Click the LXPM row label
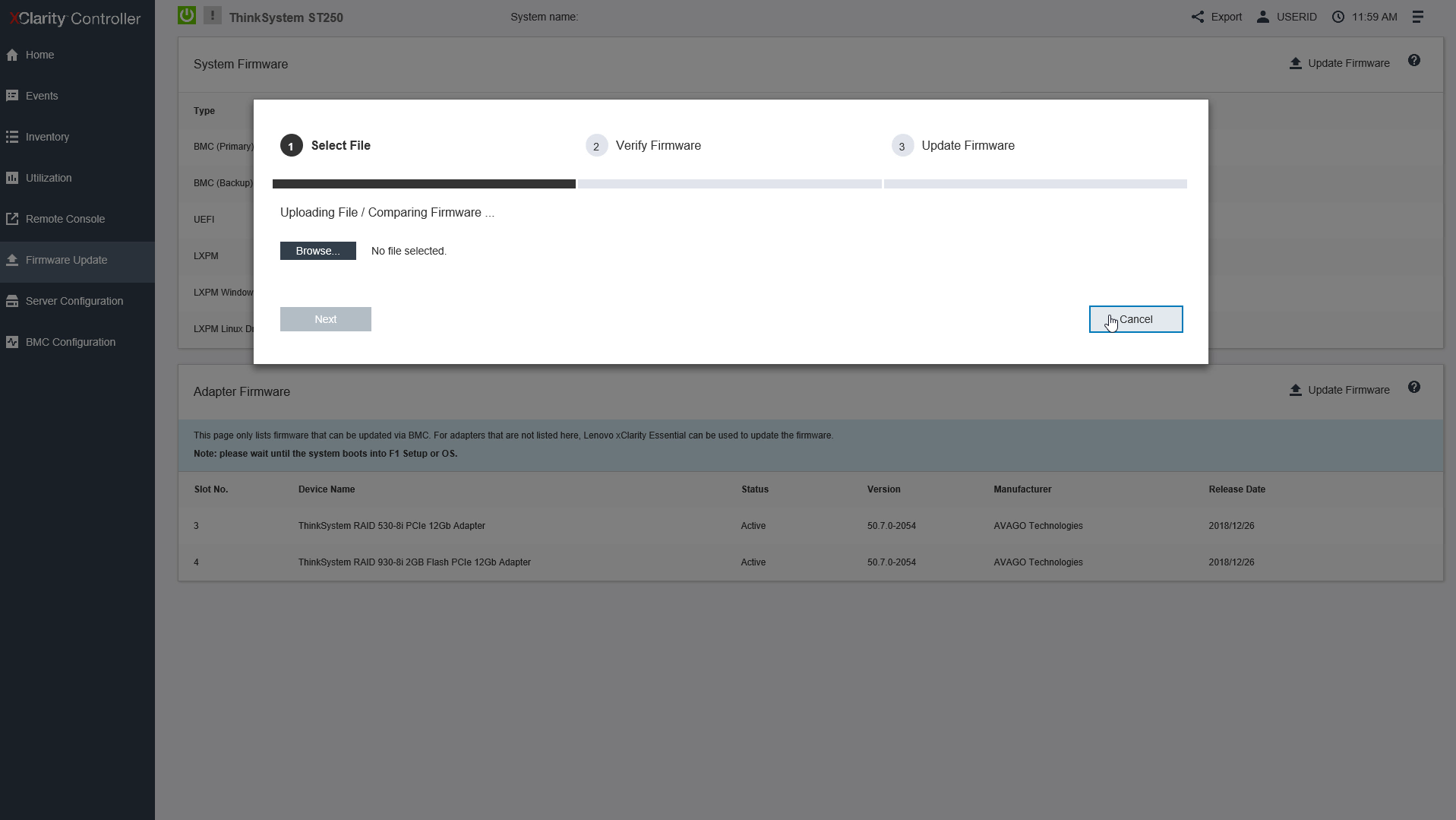1456x820 pixels. [x=206, y=256]
